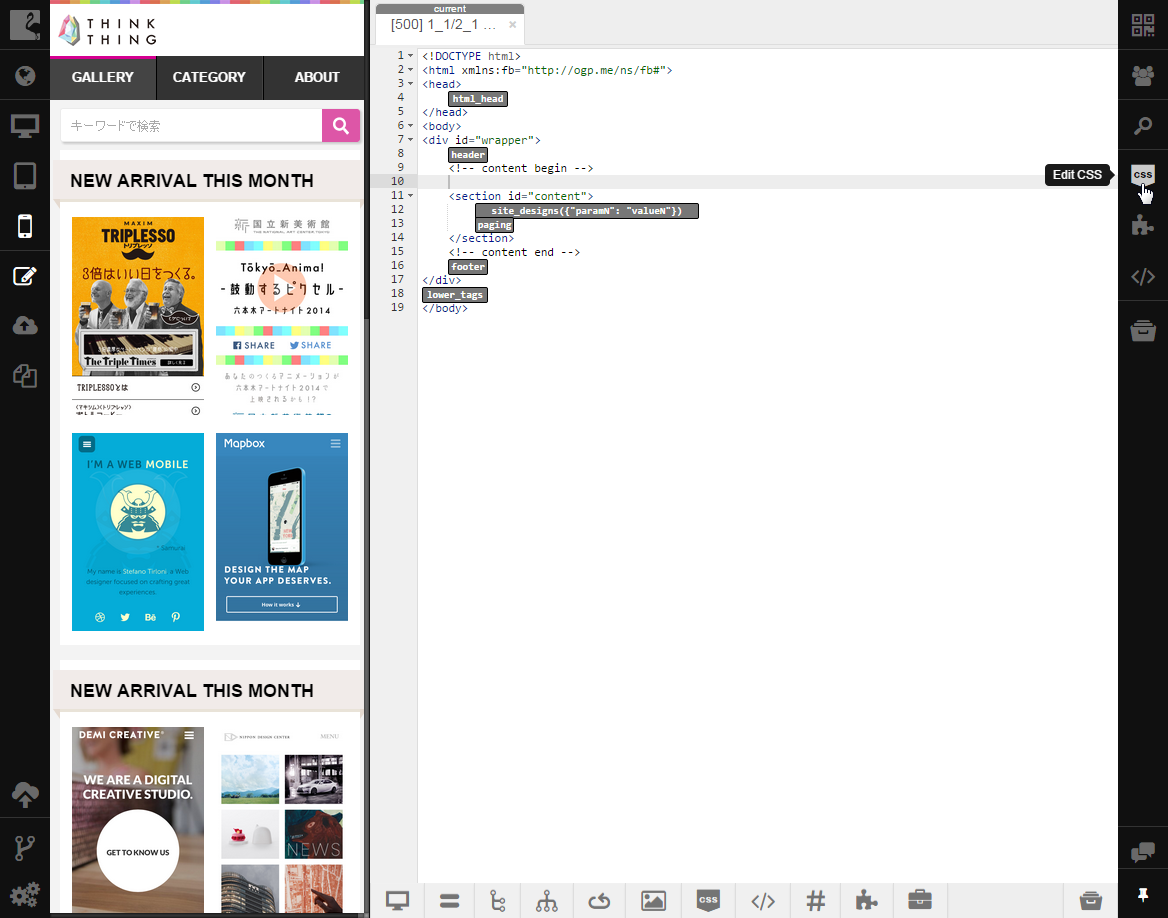The height and width of the screenshot is (918, 1168).
Task: Click the THINK THING logo in preview
Action: [109, 31]
